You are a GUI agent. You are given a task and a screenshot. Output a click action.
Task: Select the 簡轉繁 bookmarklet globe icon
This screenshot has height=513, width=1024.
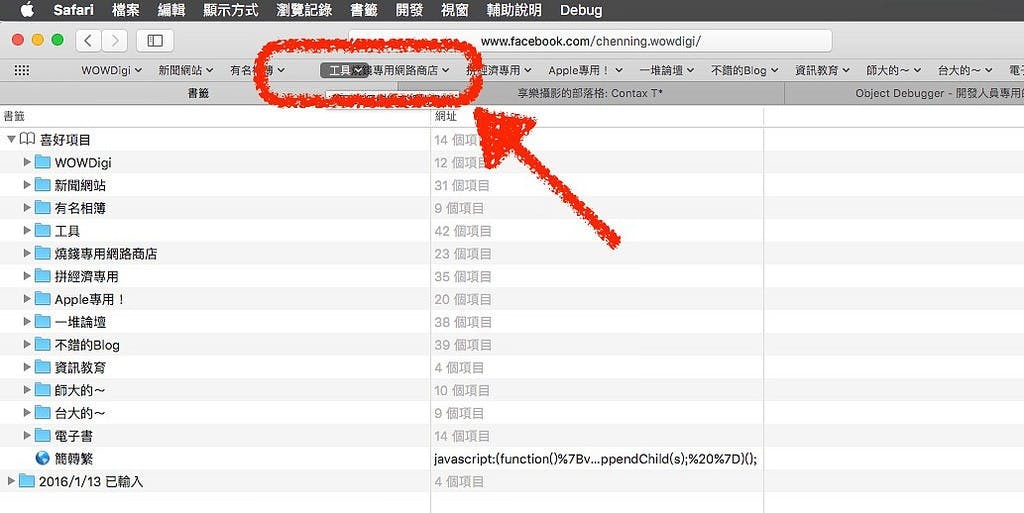coord(42,458)
